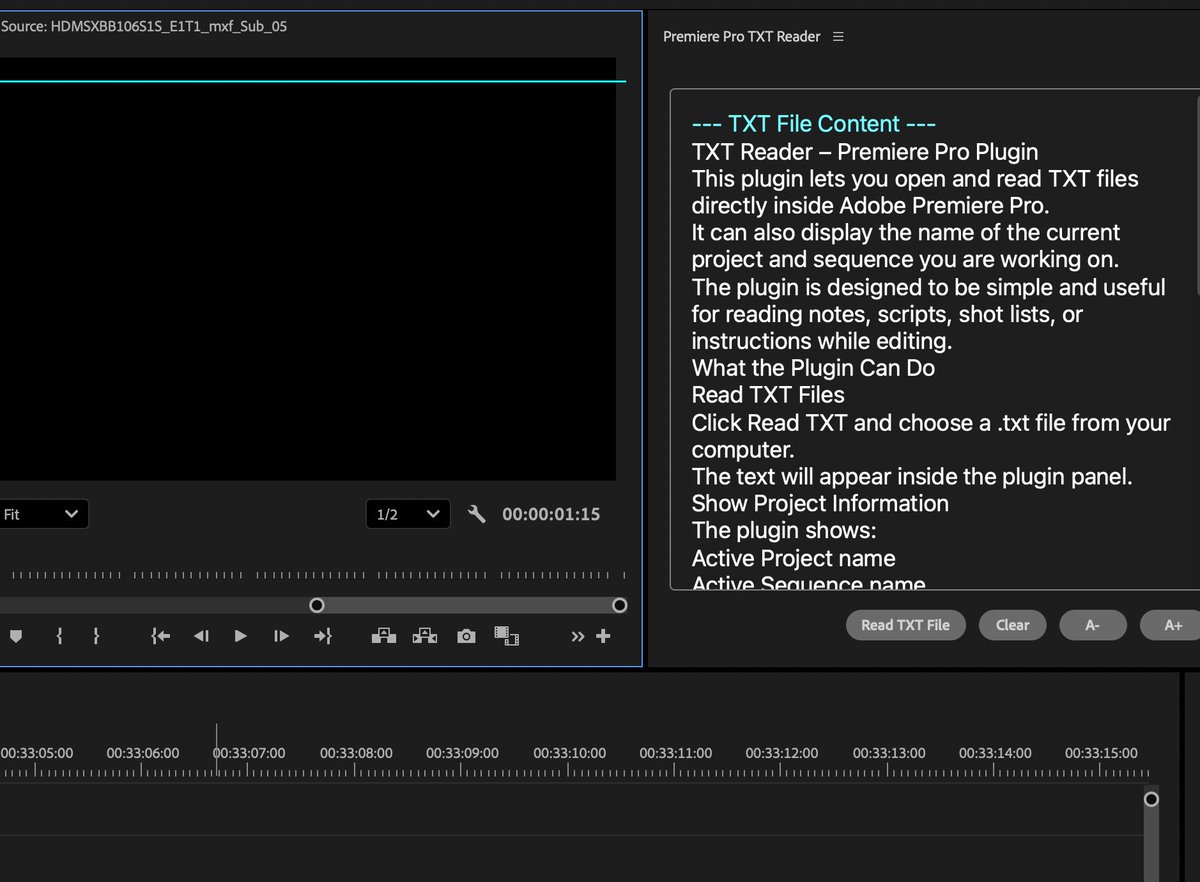Click the Insert edit icon
The width and height of the screenshot is (1200, 882).
pos(384,636)
